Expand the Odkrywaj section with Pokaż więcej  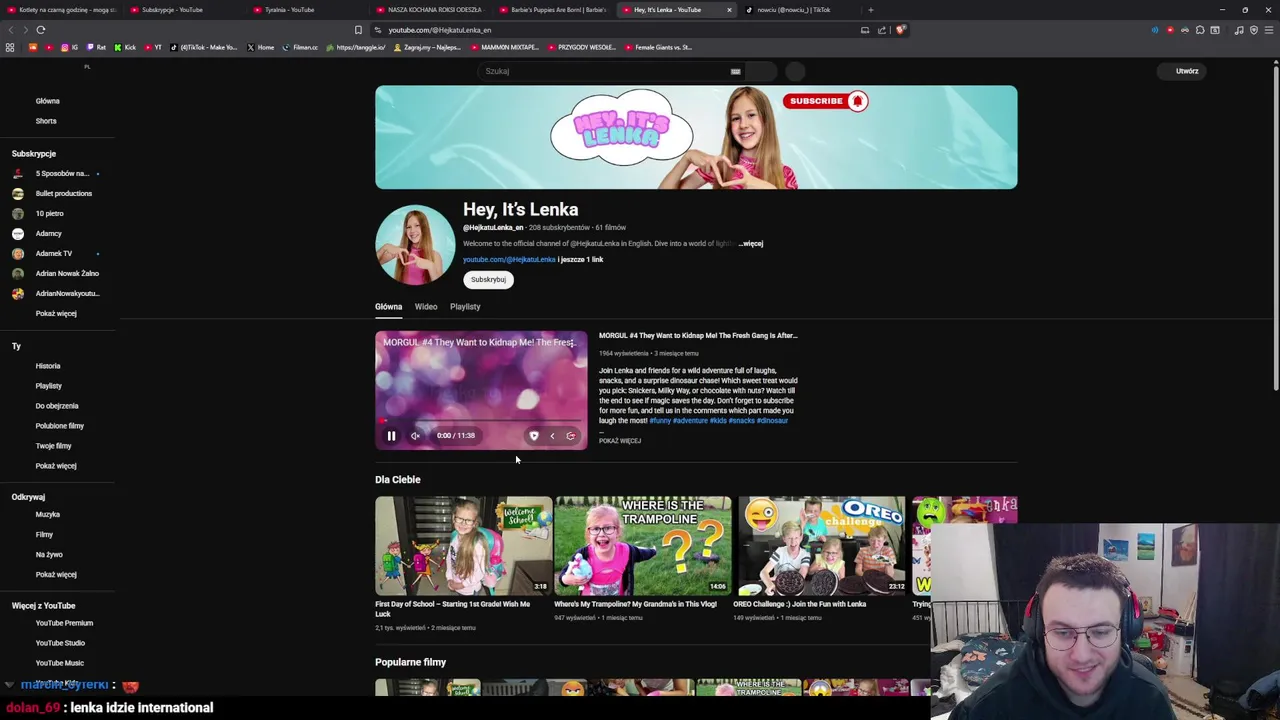[x=56, y=575]
